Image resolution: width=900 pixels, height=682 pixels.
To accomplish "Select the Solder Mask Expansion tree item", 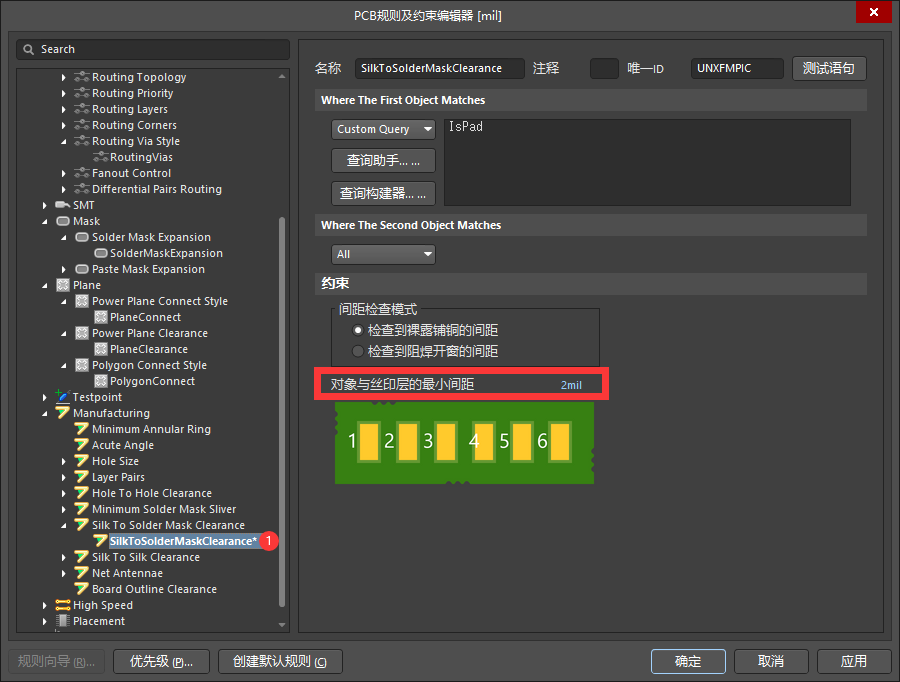I will 152,237.
